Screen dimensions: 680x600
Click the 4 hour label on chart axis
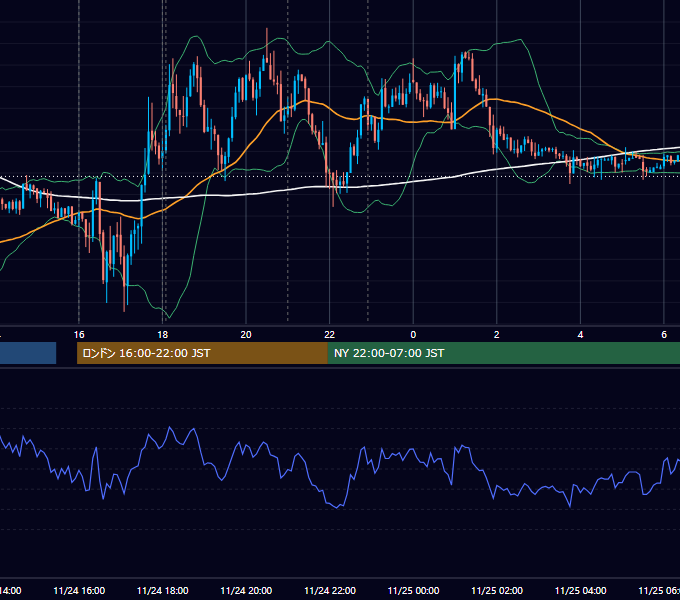580,335
